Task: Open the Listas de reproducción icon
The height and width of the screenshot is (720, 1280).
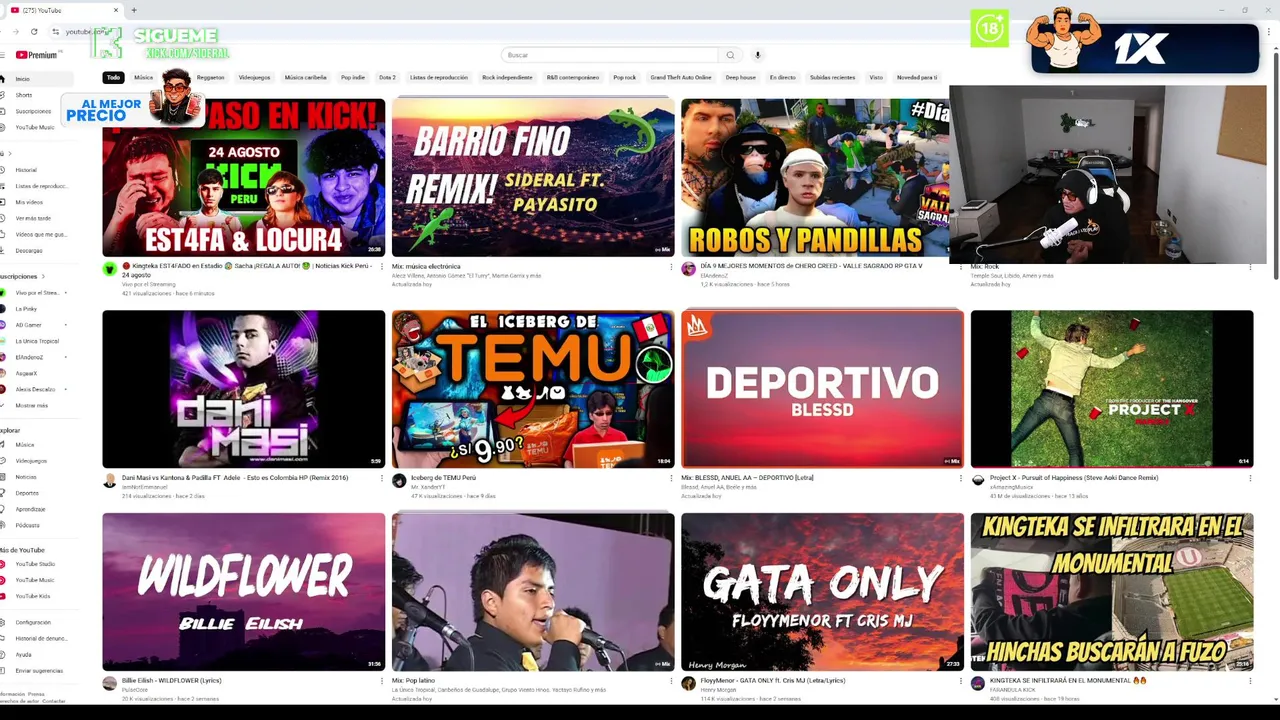Action: coord(3,186)
